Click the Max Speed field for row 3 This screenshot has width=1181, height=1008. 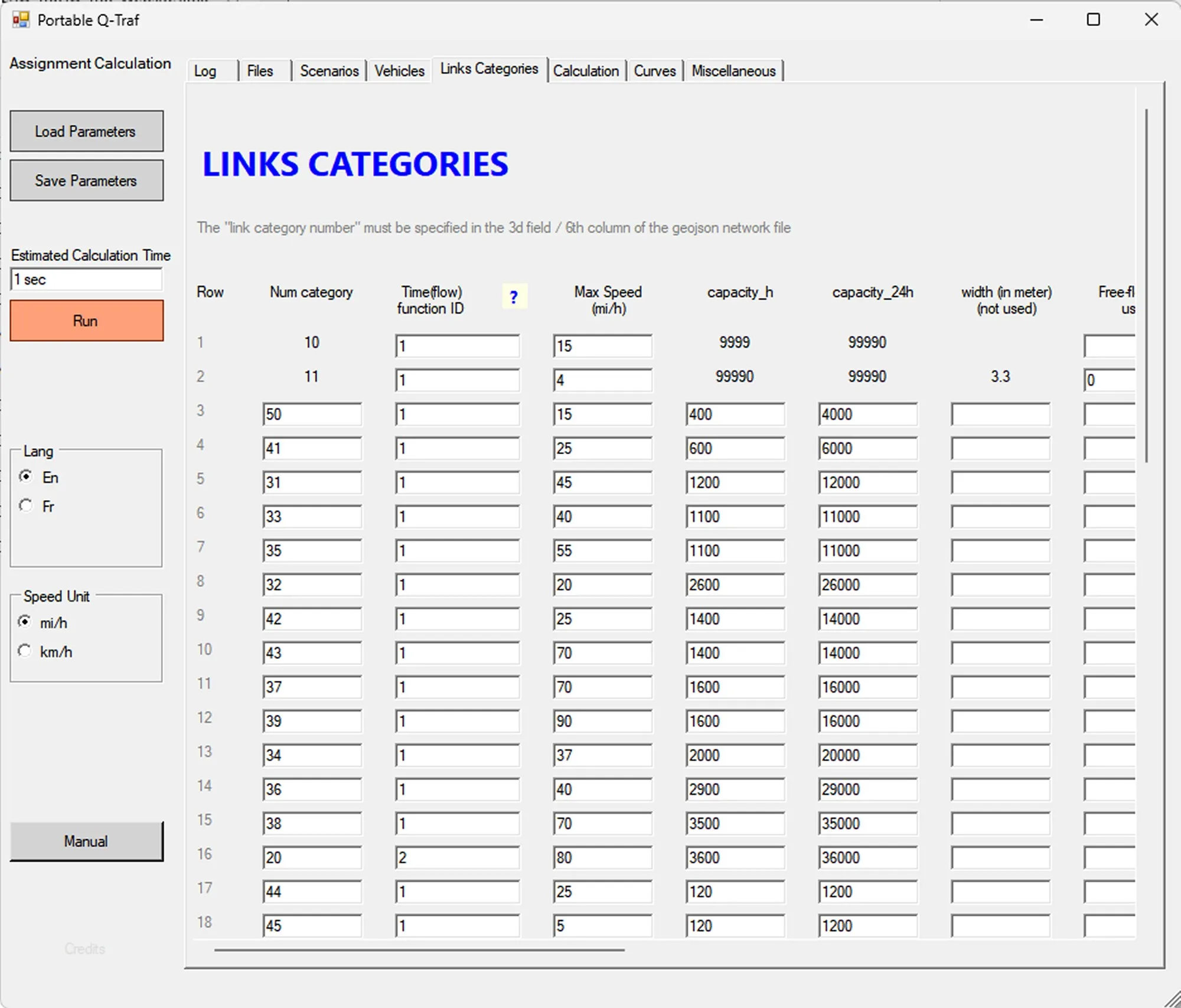point(602,414)
